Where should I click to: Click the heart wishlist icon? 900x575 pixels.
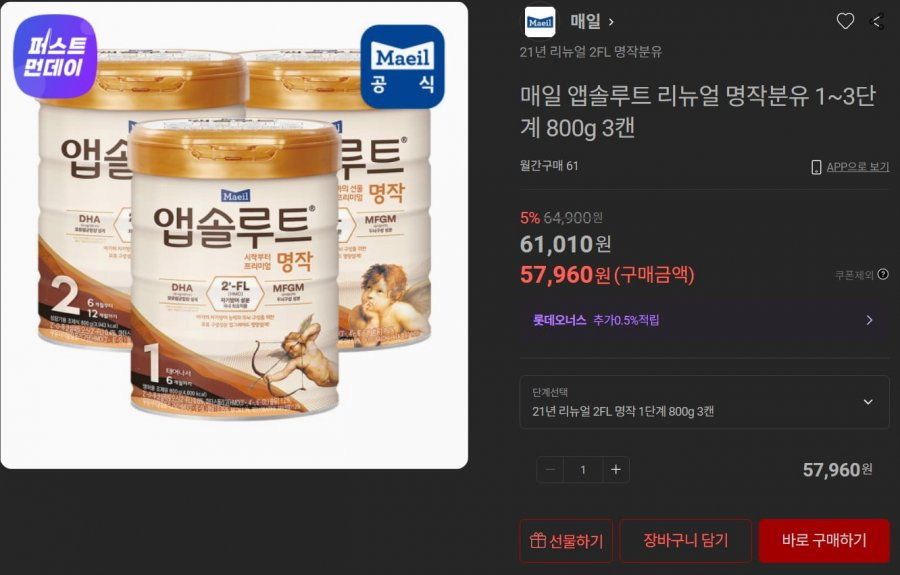pyautogui.click(x=845, y=21)
